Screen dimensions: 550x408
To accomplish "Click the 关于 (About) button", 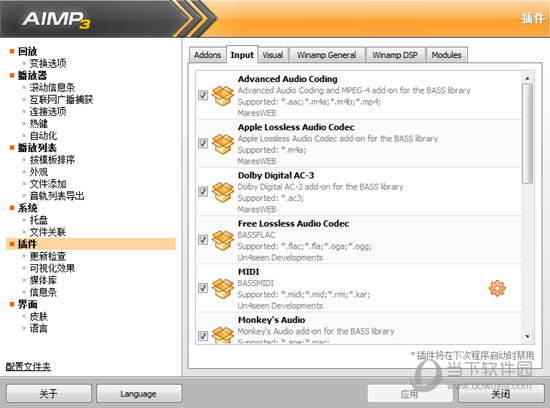I will point(48,394).
